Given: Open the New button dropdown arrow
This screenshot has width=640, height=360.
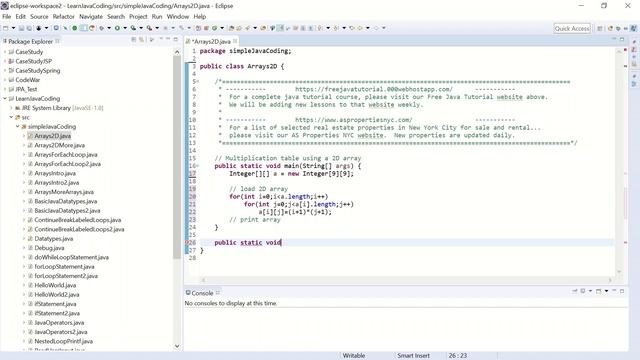Looking at the screenshot, I should 13,28.
